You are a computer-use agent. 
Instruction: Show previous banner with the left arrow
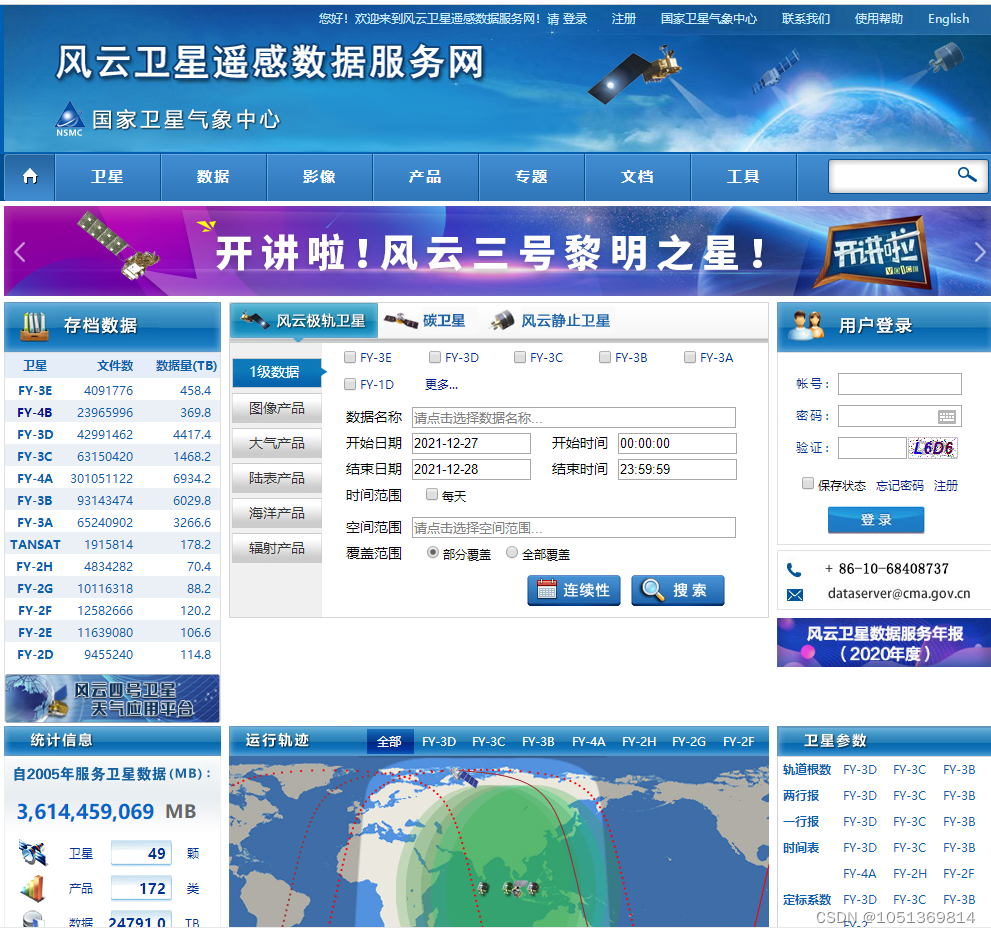click(20, 252)
